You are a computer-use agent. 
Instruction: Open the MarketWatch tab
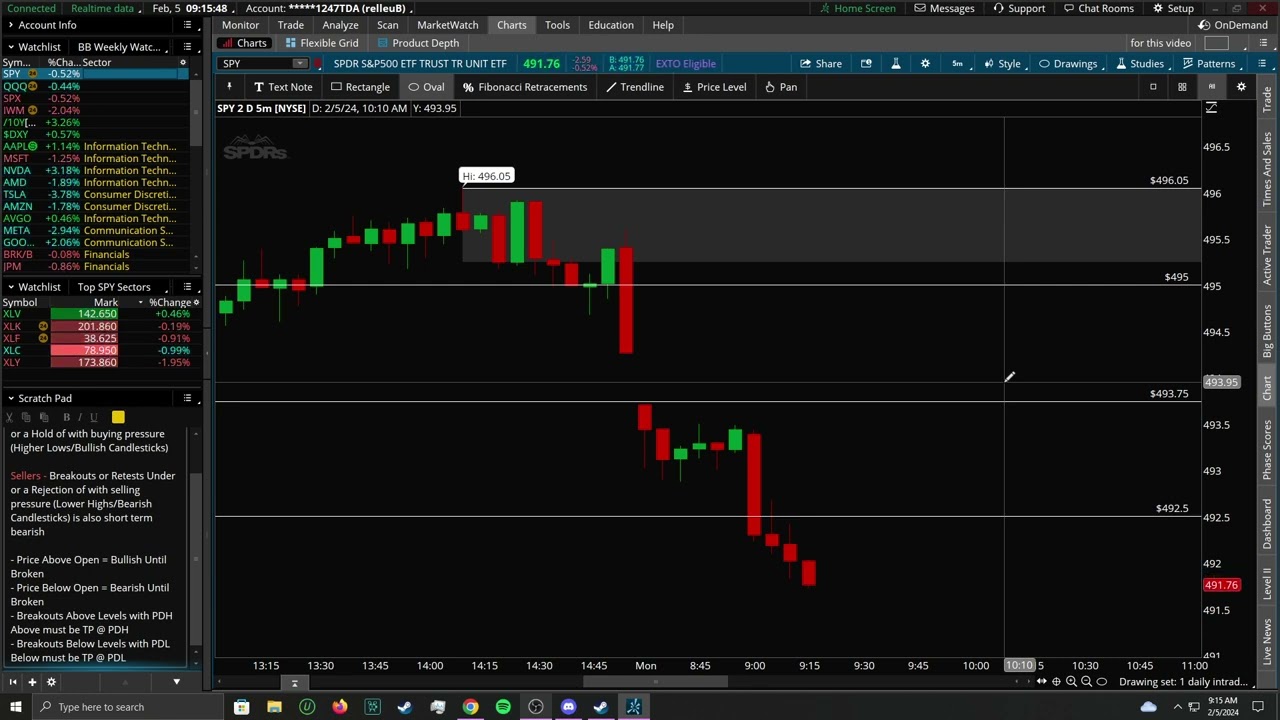click(x=447, y=25)
